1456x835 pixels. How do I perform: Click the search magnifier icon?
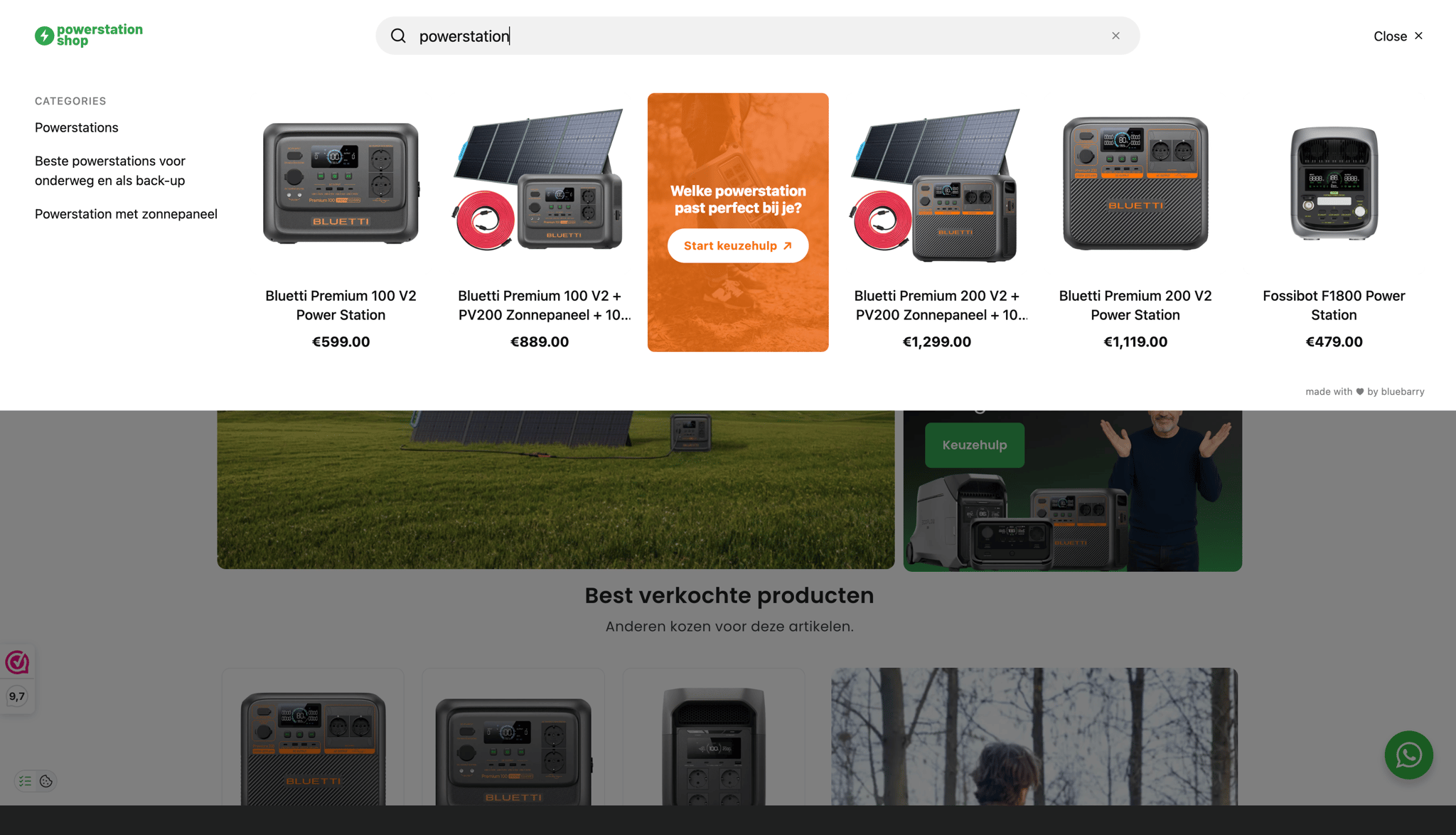398,36
